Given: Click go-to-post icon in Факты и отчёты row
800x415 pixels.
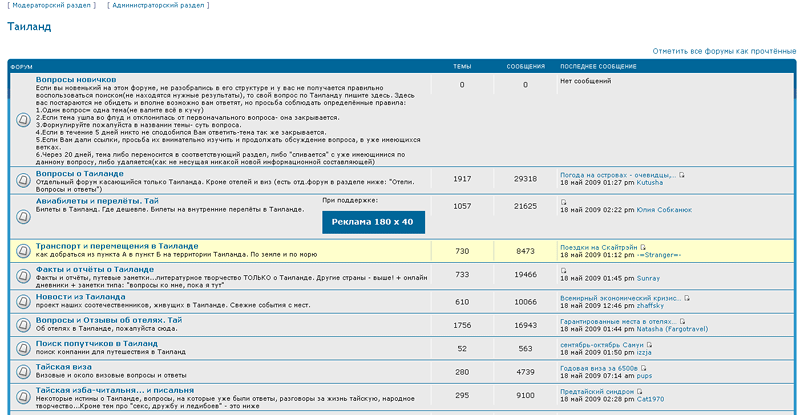Looking at the screenshot, I should (563, 271).
